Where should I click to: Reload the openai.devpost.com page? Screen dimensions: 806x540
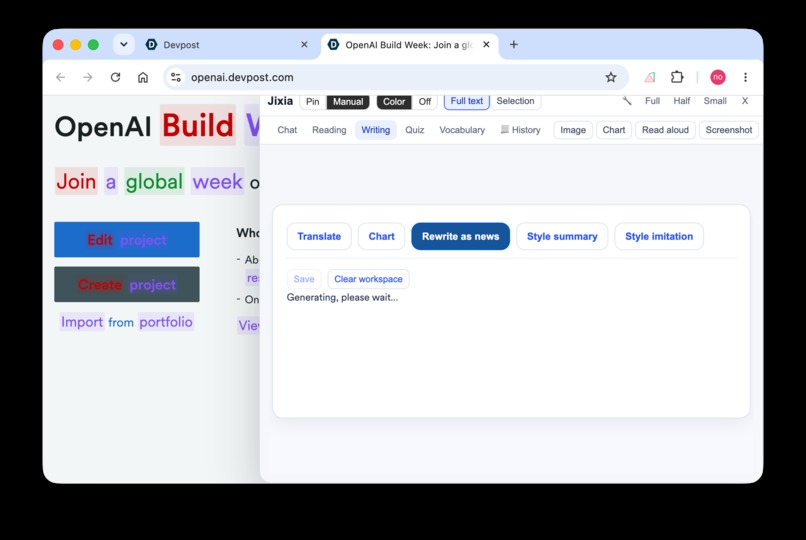pos(115,77)
